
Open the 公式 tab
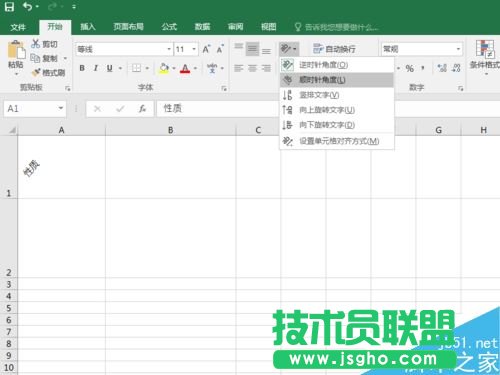[x=169, y=27]
